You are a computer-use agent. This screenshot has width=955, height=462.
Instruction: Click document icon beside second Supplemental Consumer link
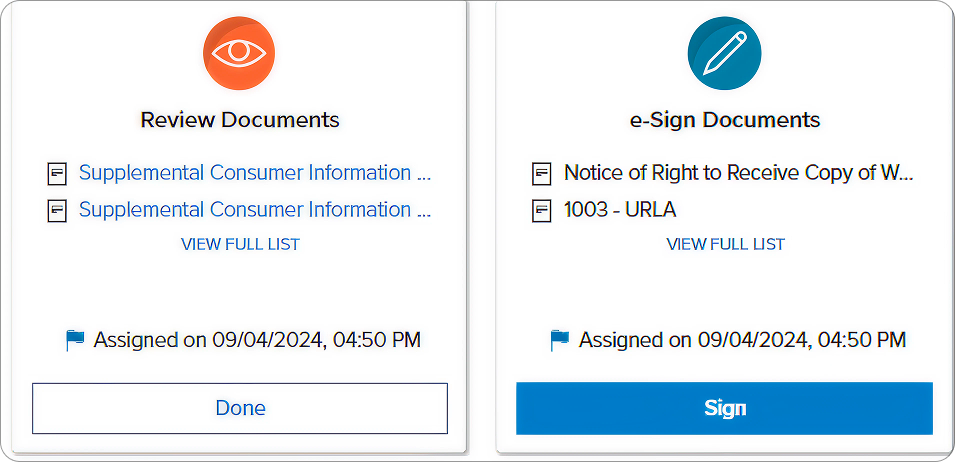pos(58,211)
